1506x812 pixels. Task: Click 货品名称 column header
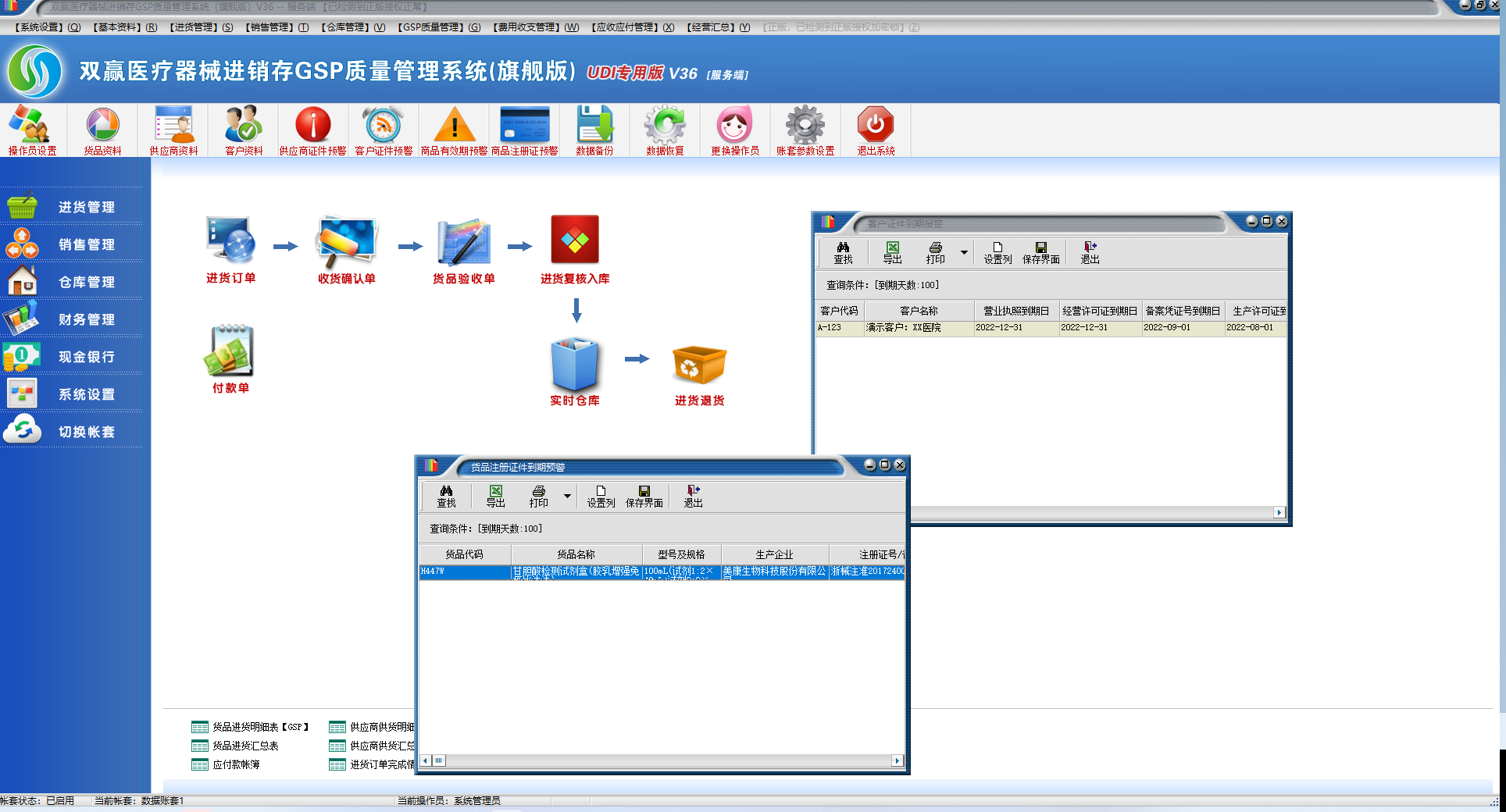[576, 554]
